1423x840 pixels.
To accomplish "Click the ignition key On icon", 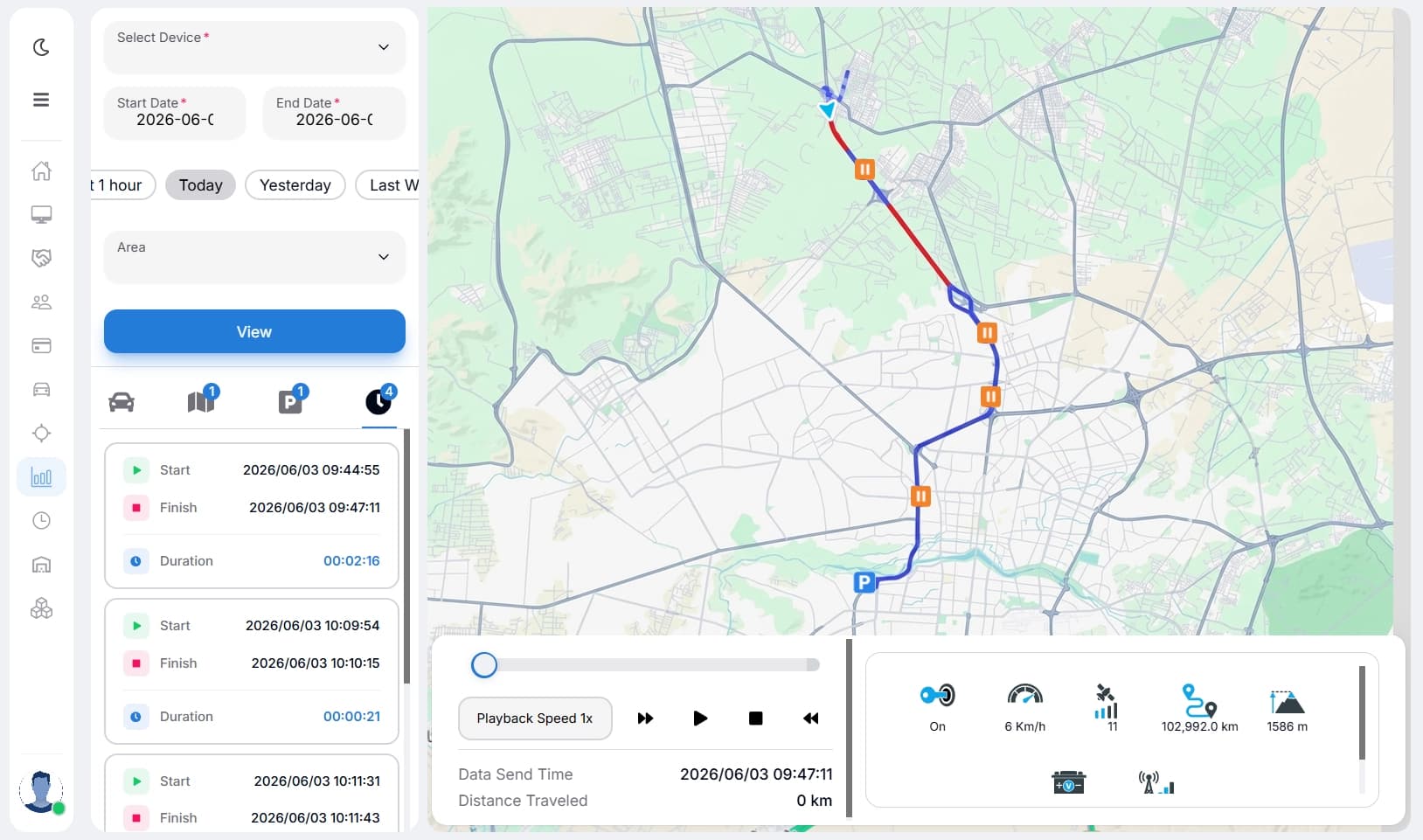I will coord(938,696).
